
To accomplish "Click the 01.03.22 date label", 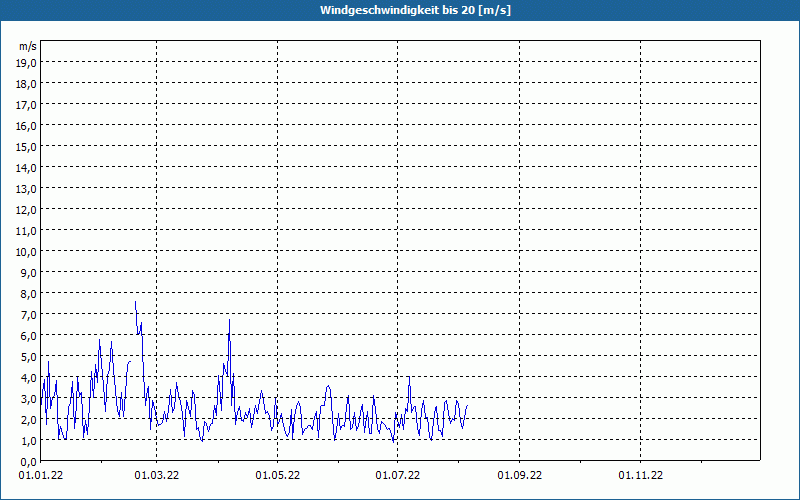I will 157,475.
